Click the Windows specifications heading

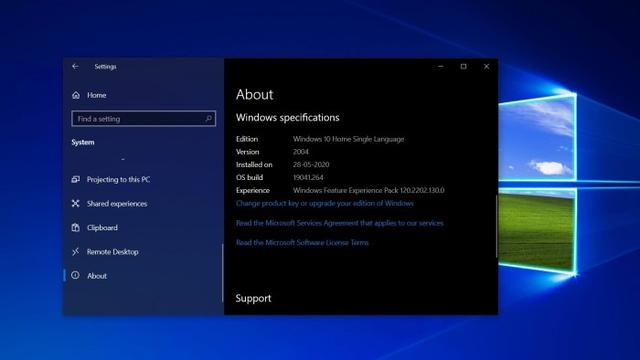288,118
